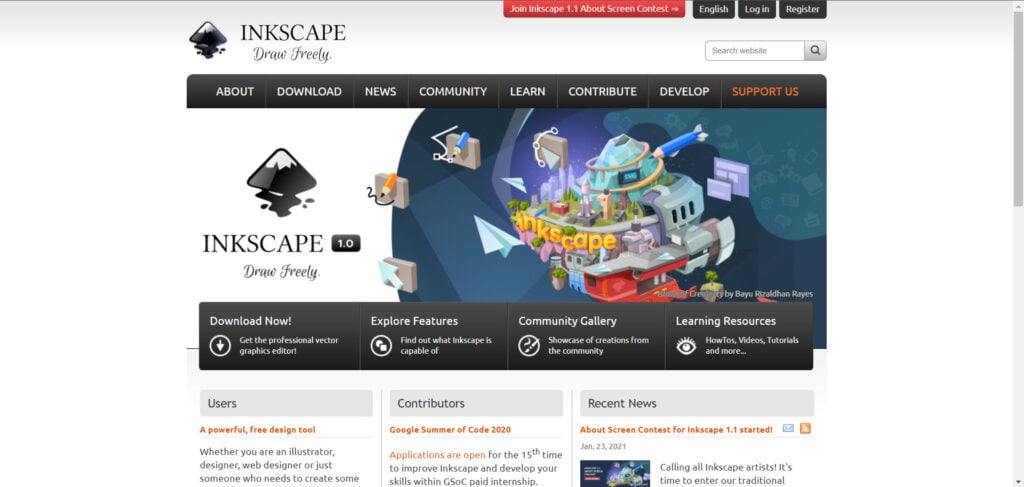
Task: Open the Explore Features heading link
Action: tap(414, 321)
